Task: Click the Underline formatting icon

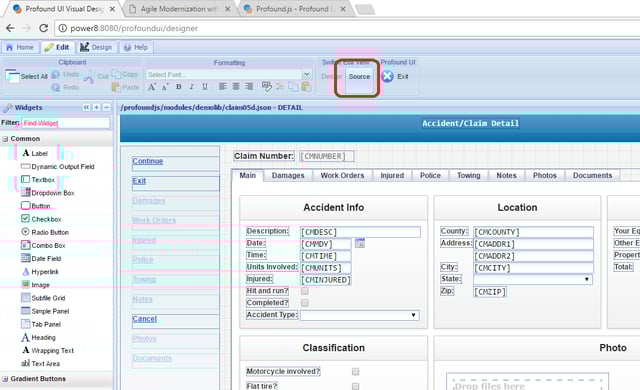Action: pyautogui.click(x=205, y=86)
